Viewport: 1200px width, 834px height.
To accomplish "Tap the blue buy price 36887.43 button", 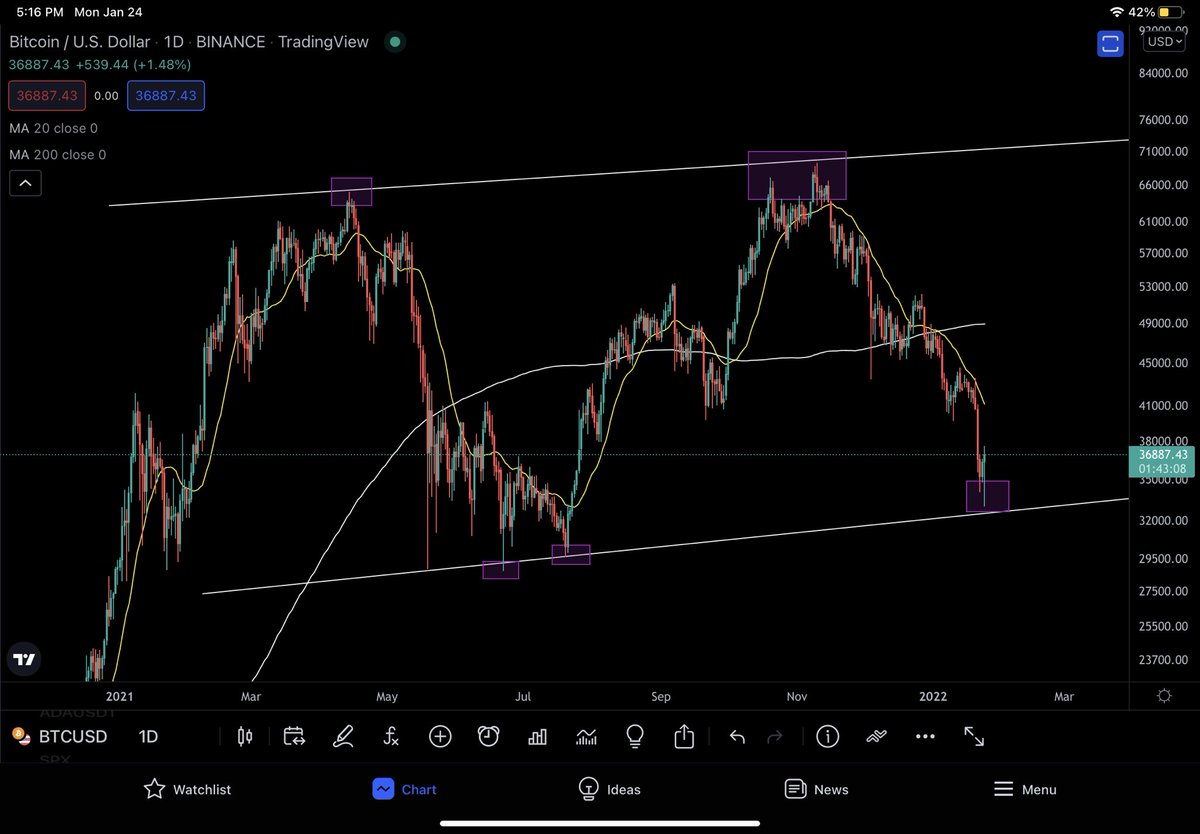I will (167, 96).
